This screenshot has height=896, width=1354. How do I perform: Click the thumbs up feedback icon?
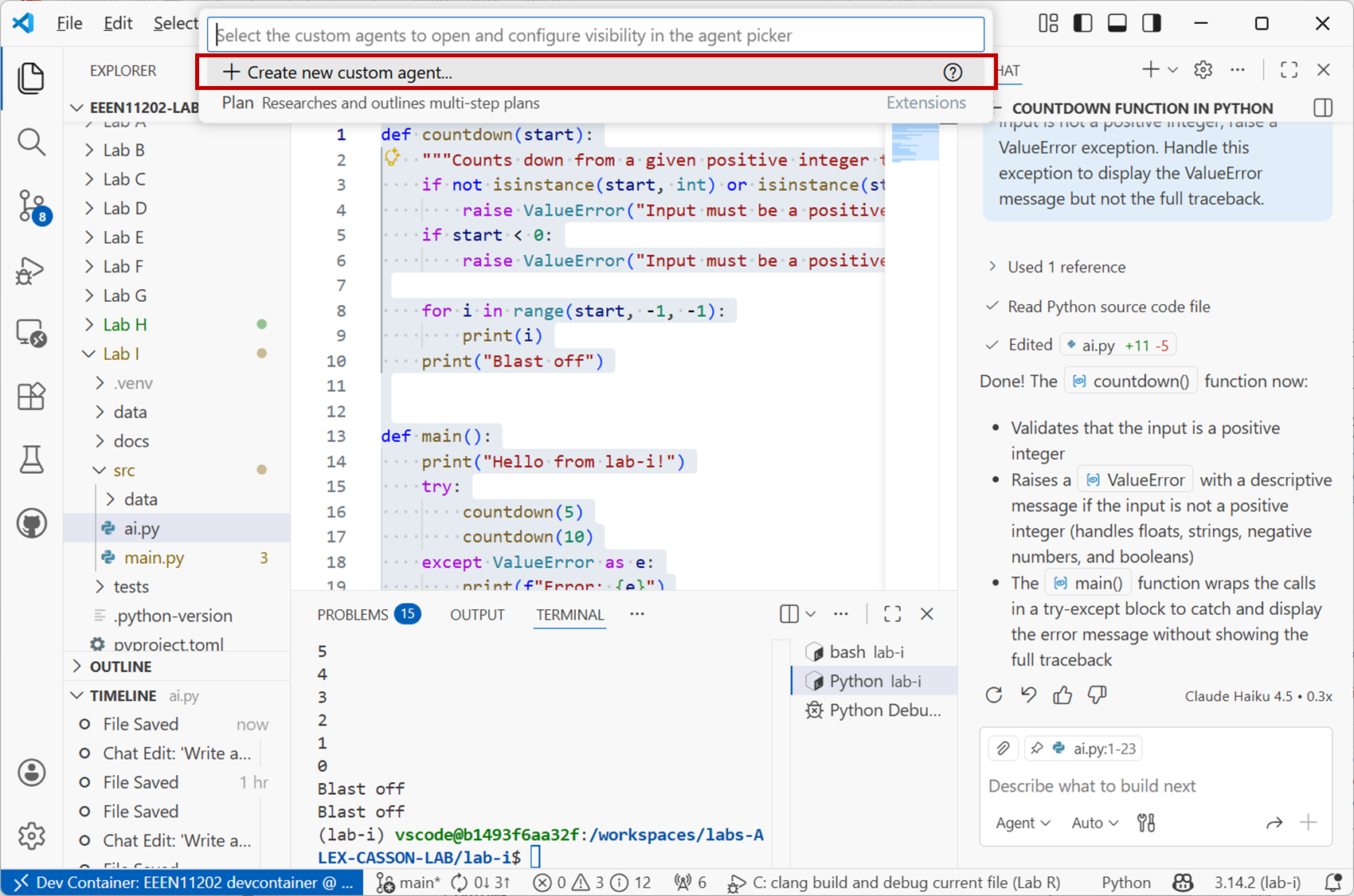(x=1062, y=695)
